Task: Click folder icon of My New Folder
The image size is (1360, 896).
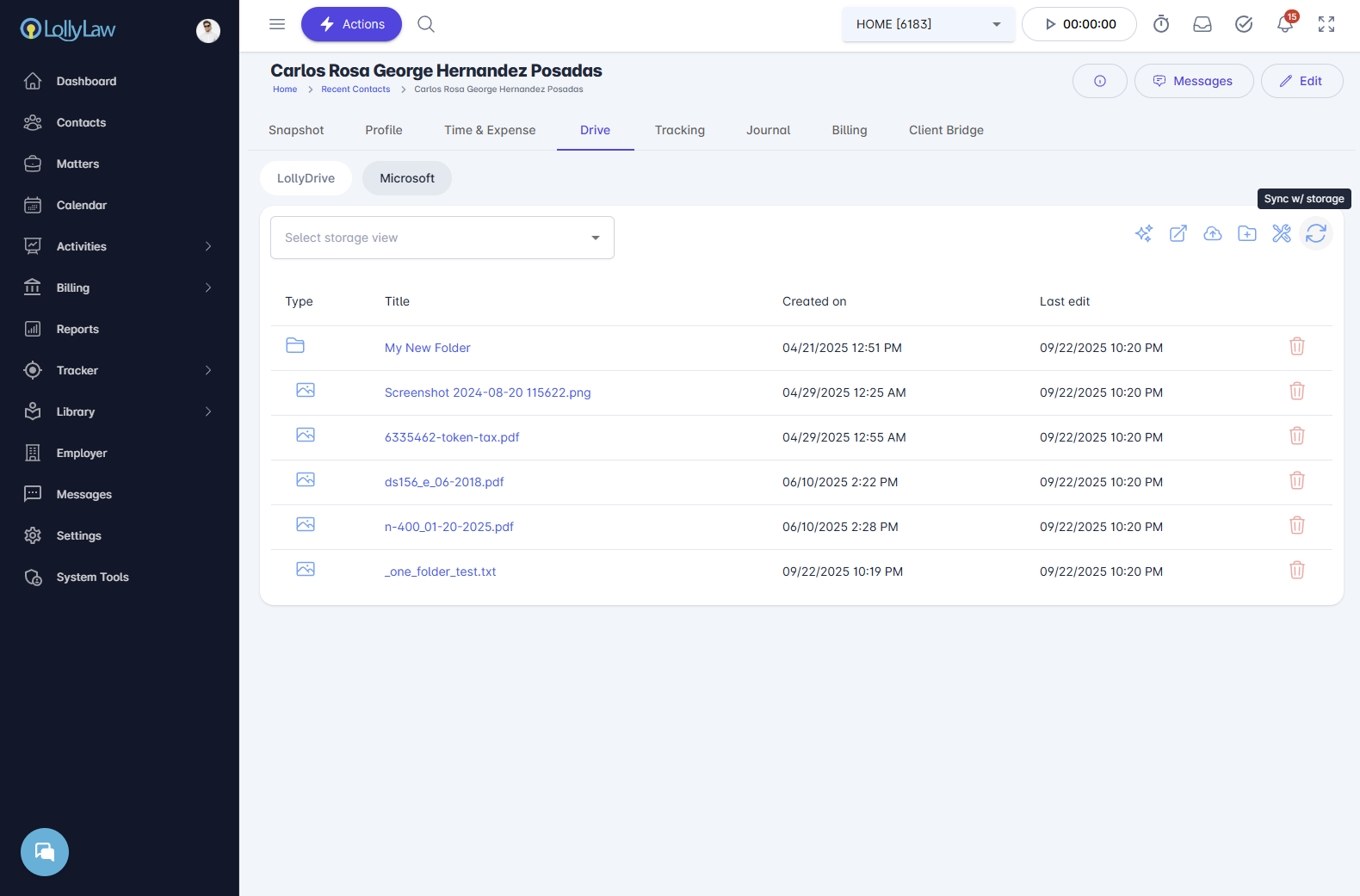Action: tap(295, 345)
